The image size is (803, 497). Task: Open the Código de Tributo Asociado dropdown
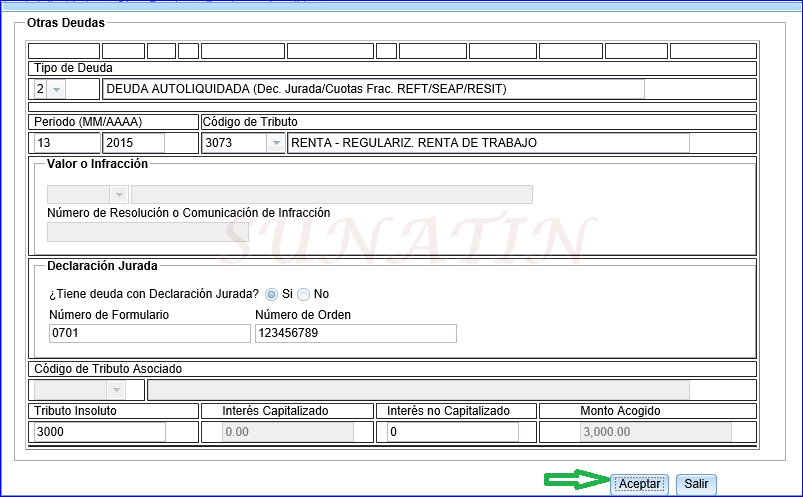tap(115, 390)
